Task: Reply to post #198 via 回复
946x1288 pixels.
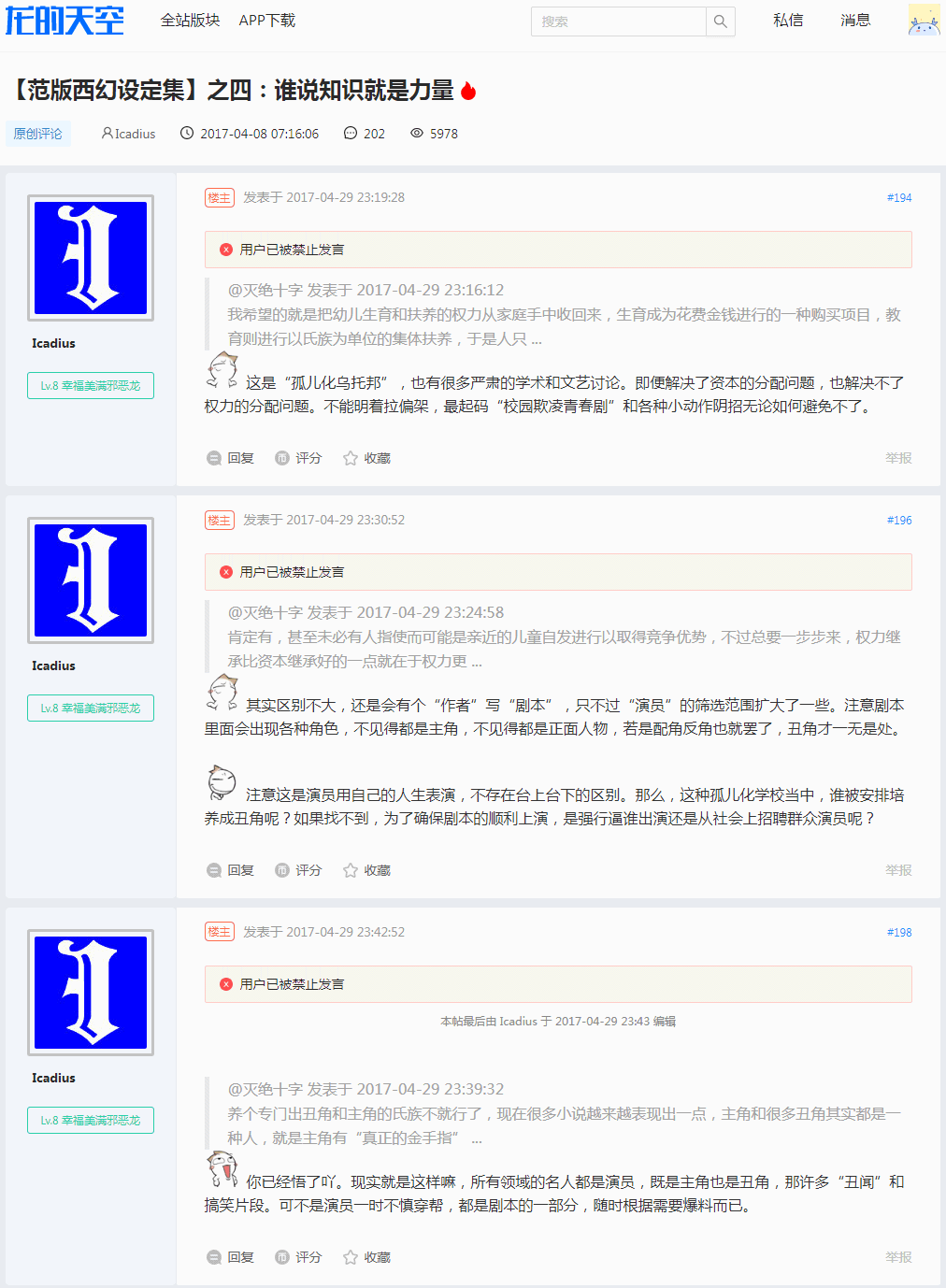Action: click(x=230, y=1257)
